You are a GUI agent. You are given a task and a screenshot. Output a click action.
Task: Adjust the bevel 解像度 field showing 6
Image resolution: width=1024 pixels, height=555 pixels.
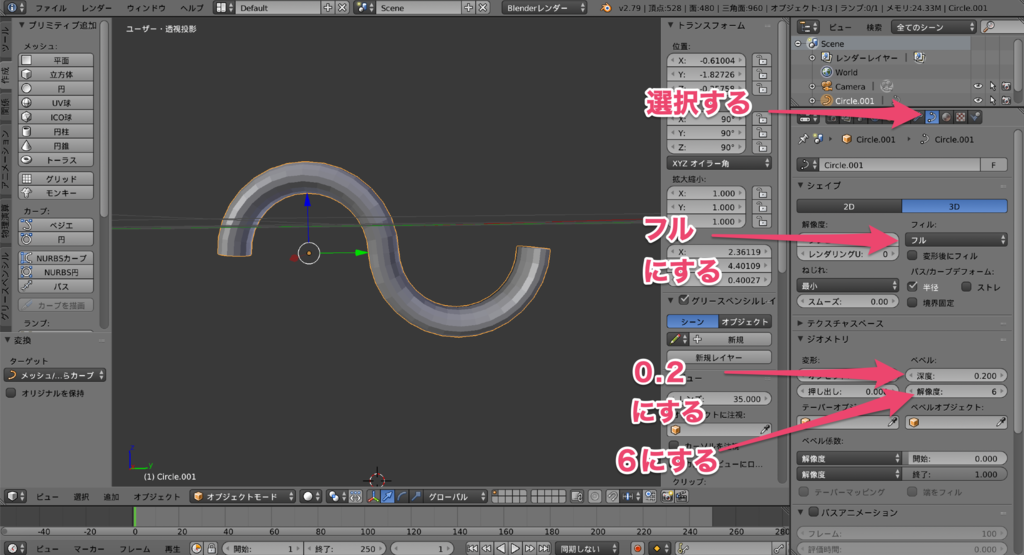[x=956, y=391]
